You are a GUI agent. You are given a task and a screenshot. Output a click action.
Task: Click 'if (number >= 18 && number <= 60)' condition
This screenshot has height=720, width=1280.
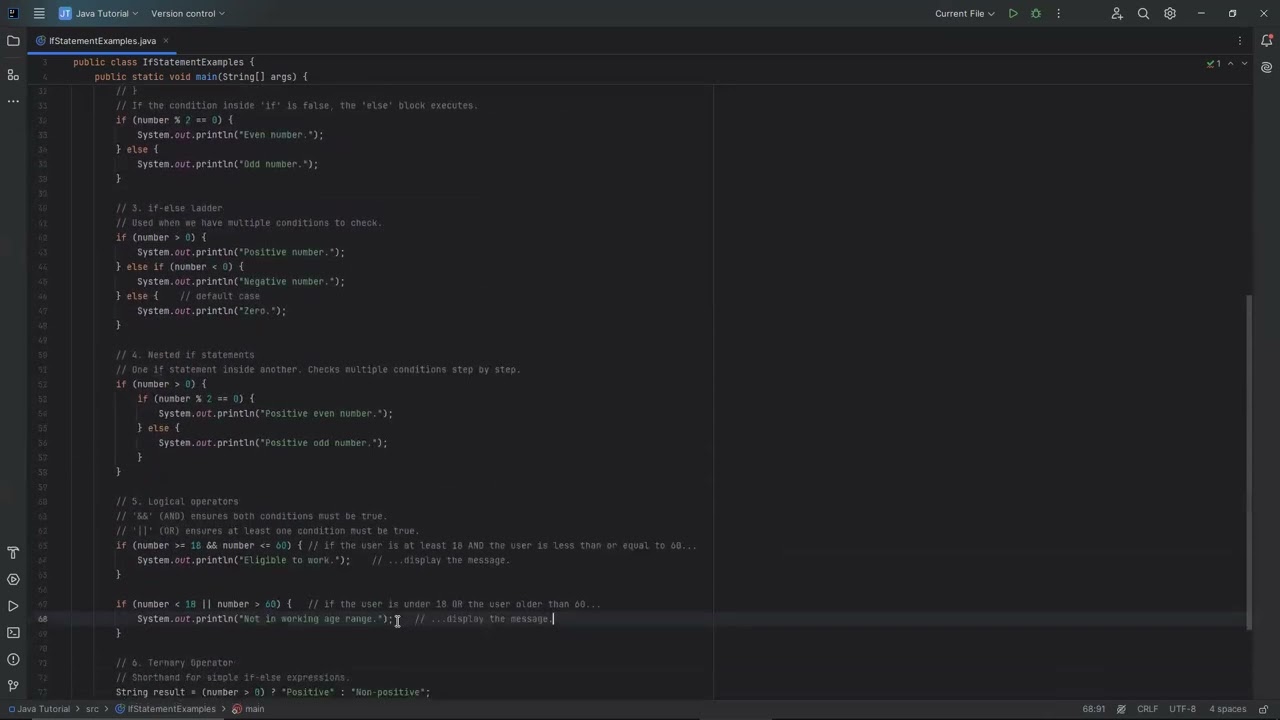(x=209, y=546)
